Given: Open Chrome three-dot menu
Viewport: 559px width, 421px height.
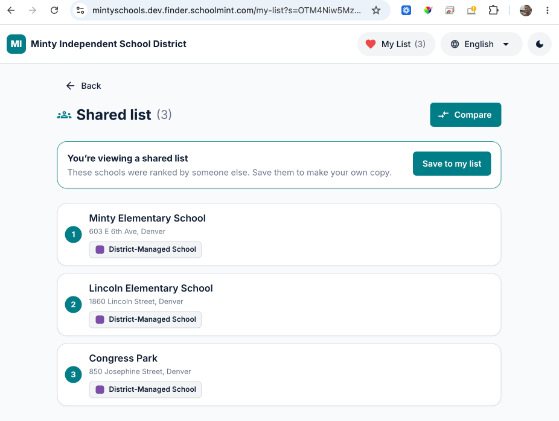Looking at the screenshot, I should (x=547, y=10).
